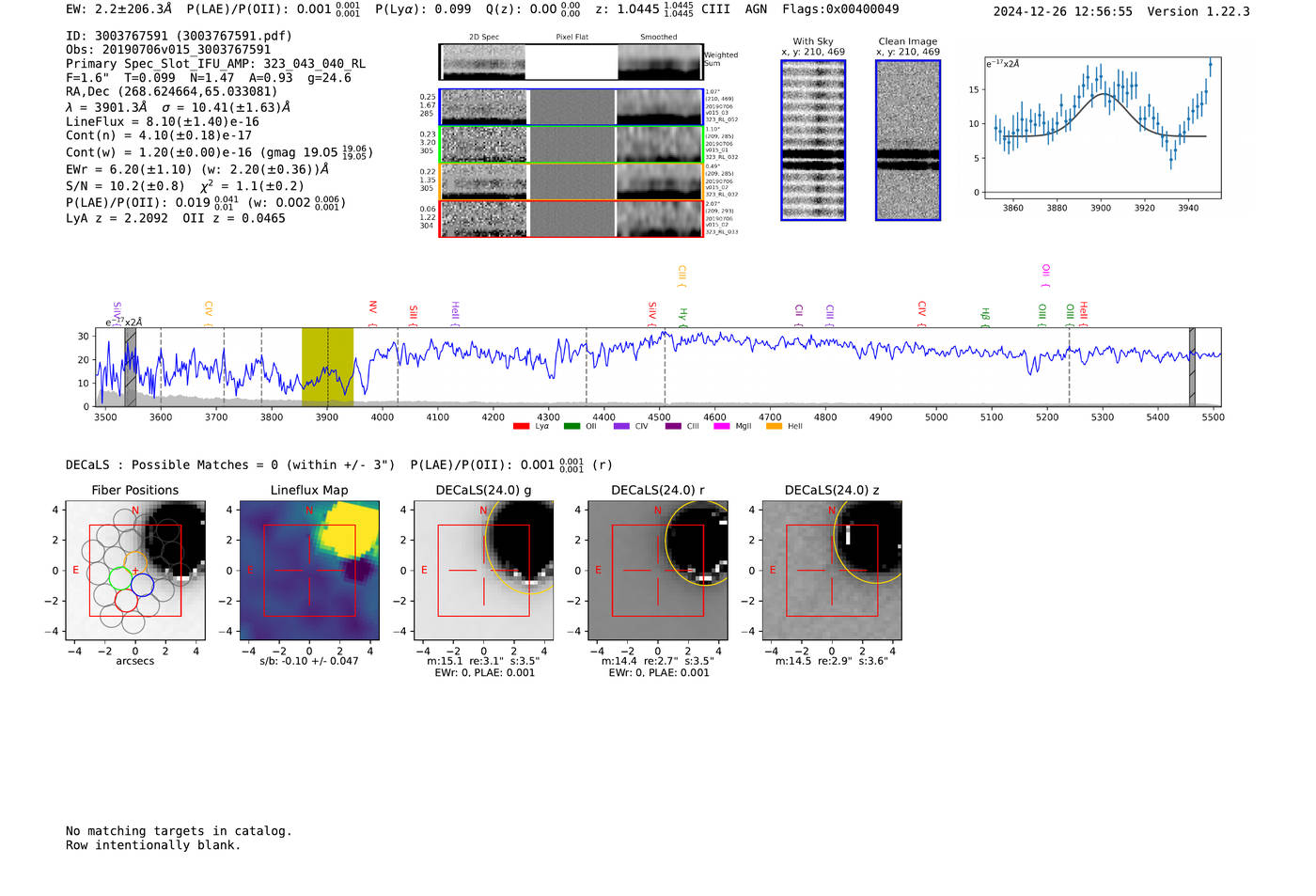Click the EWr = 6.20 line
This screenshot has height=896, width=1316.
(x=197, y=169)
